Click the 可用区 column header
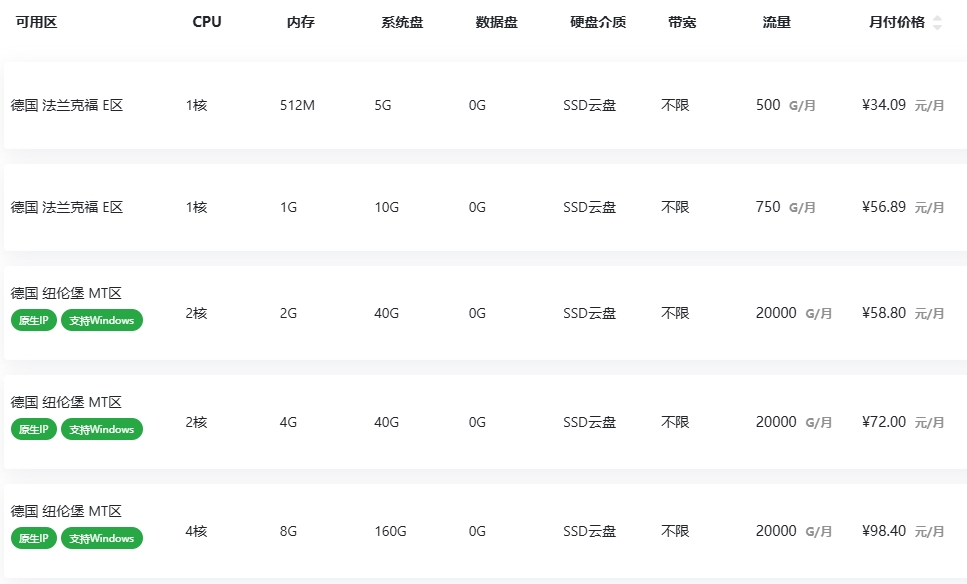967x584 pixels. (36, 23)
